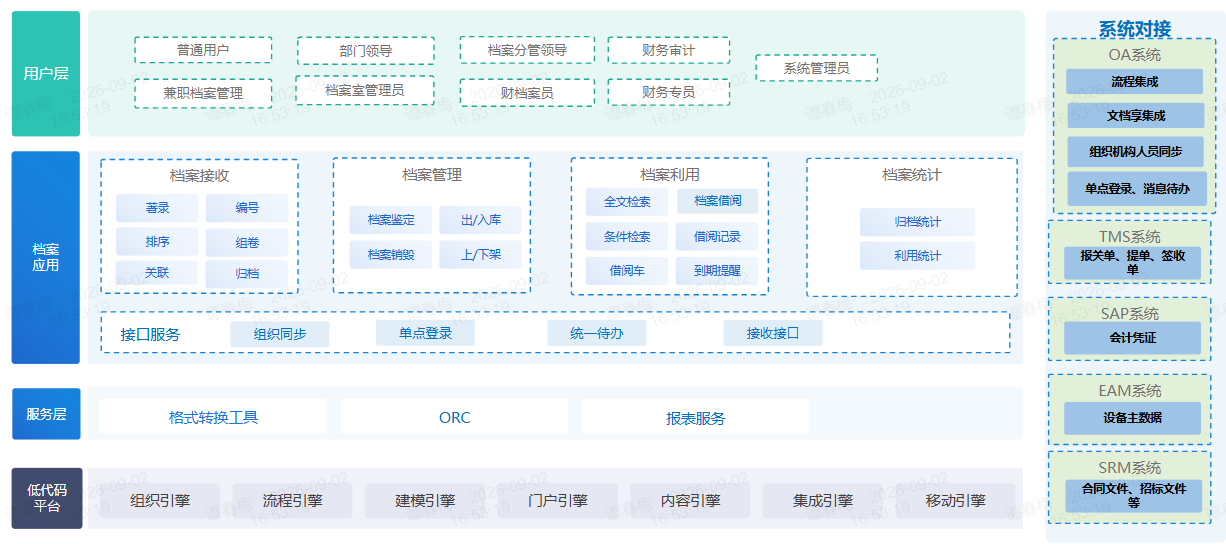Image resolution: width=1226 pixels, height=544 pixels.
Task: Click 单点登录、消息待办 item
Action: coord(1137,189)
